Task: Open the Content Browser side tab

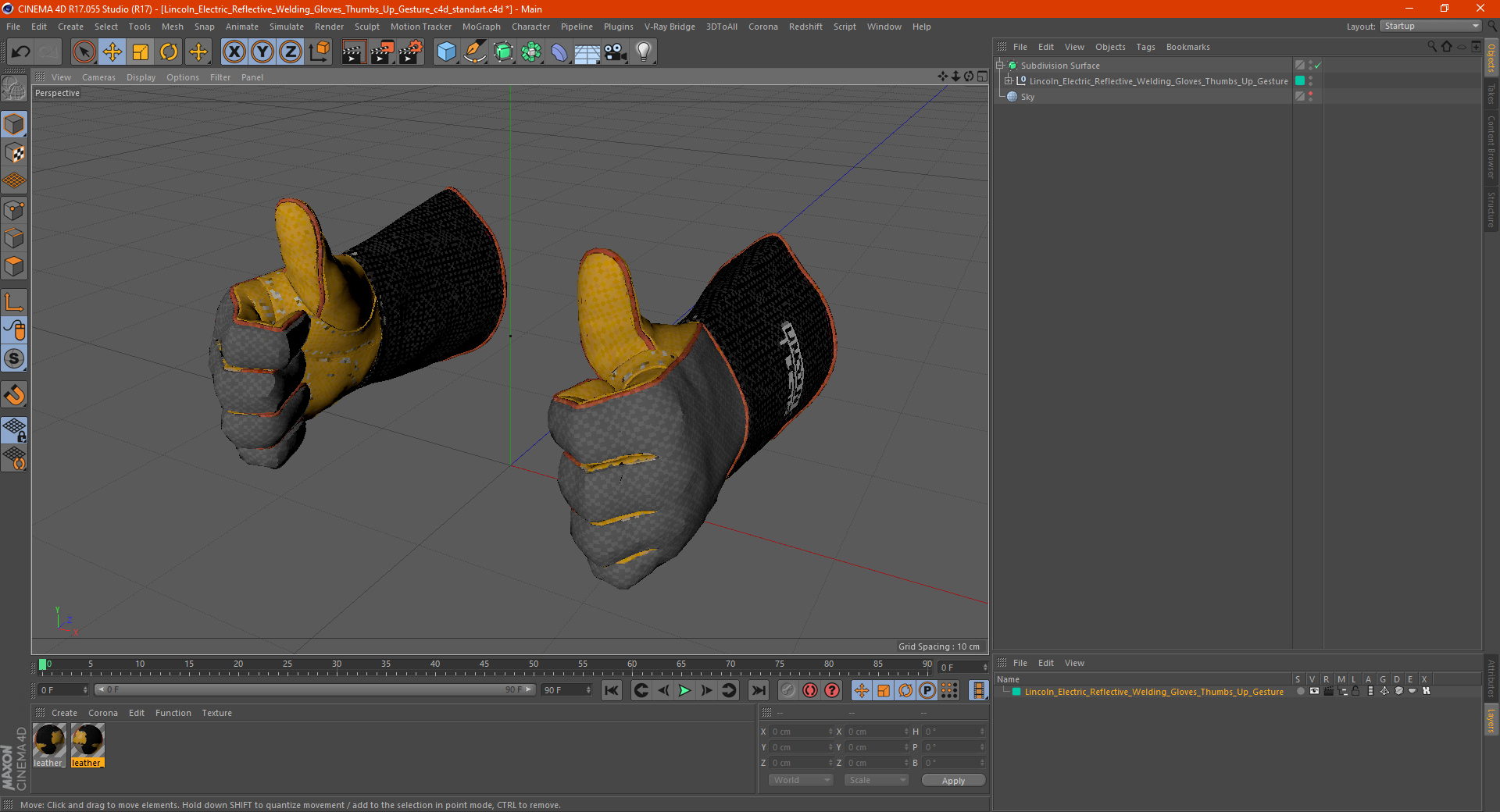Action: [x=1491, y=148]
